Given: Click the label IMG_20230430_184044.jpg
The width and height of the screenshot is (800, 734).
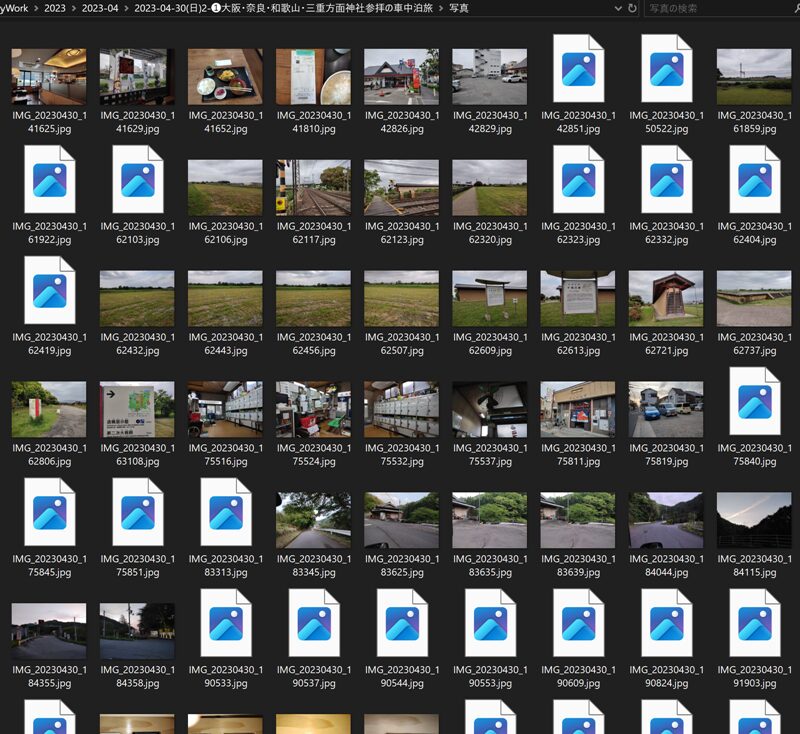Looking at the screenshot, I should coord(666,565).
